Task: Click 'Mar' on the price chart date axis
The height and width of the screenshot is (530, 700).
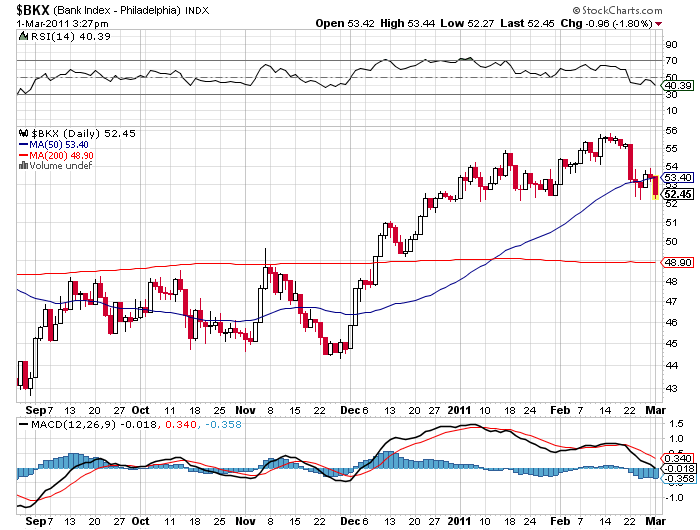Action: (656, 410)
